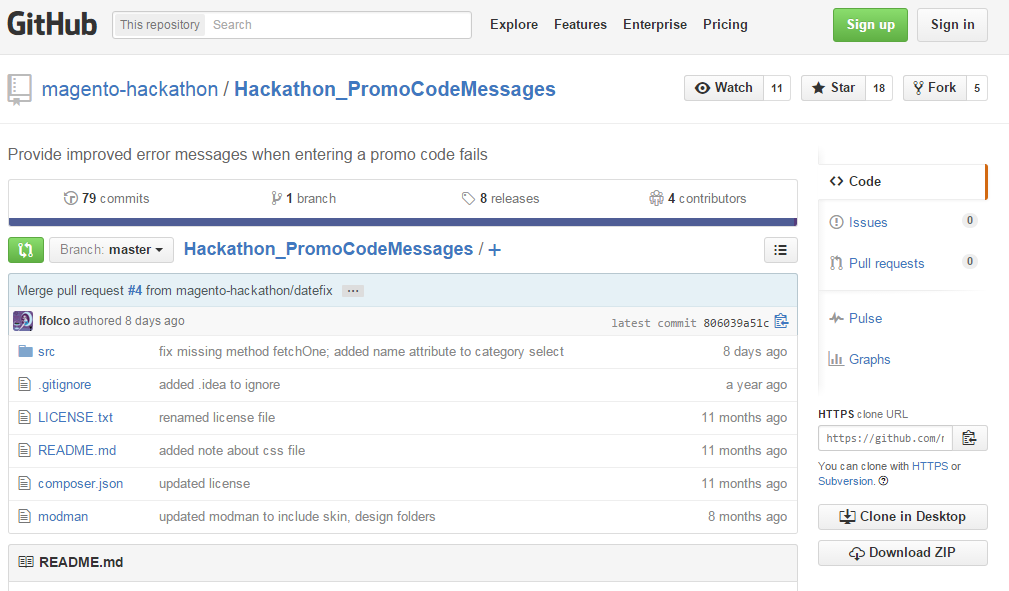Open the Pulse tab

pos(902,318)
